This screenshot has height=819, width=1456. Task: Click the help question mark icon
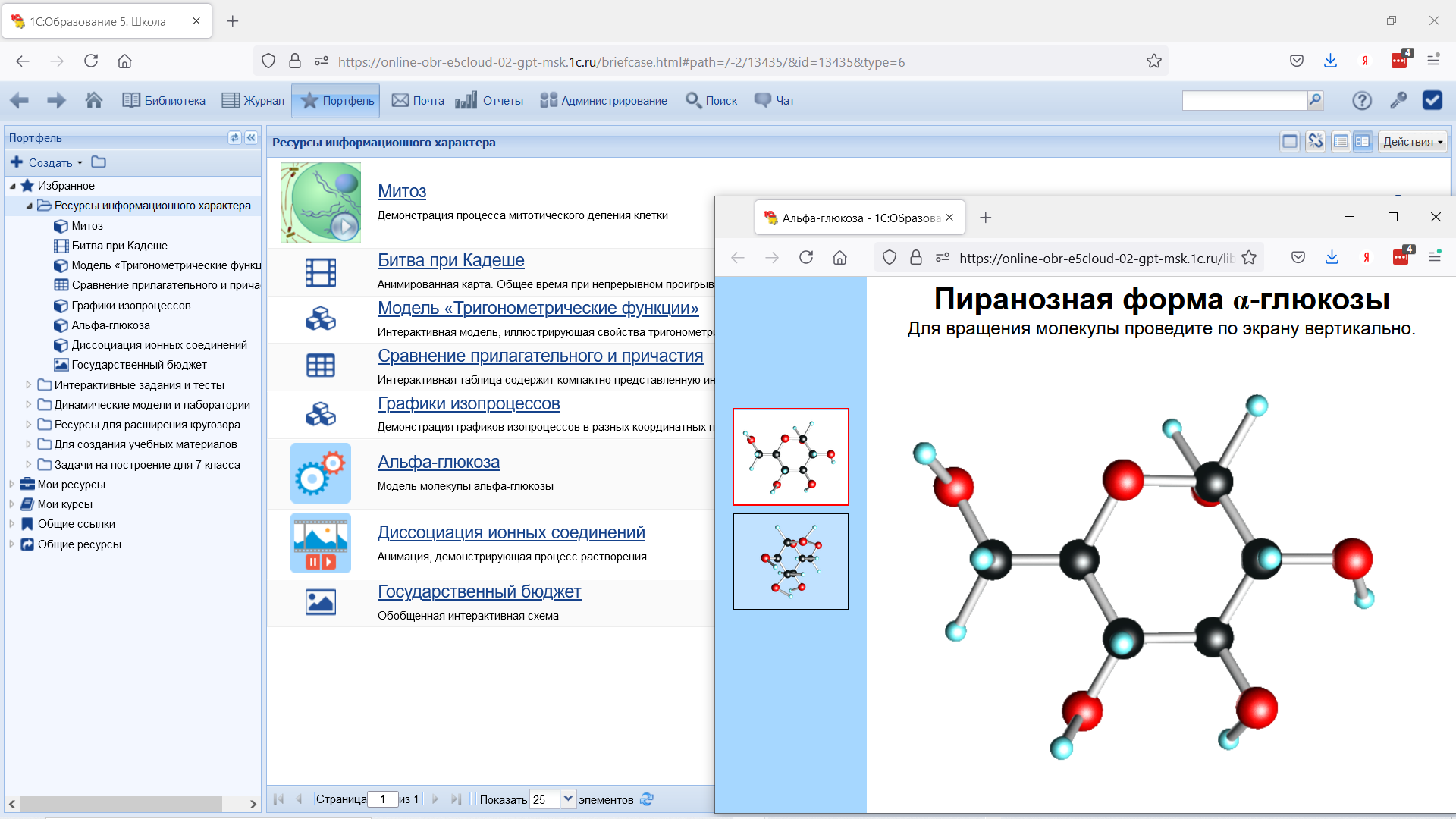point(1362,100)
